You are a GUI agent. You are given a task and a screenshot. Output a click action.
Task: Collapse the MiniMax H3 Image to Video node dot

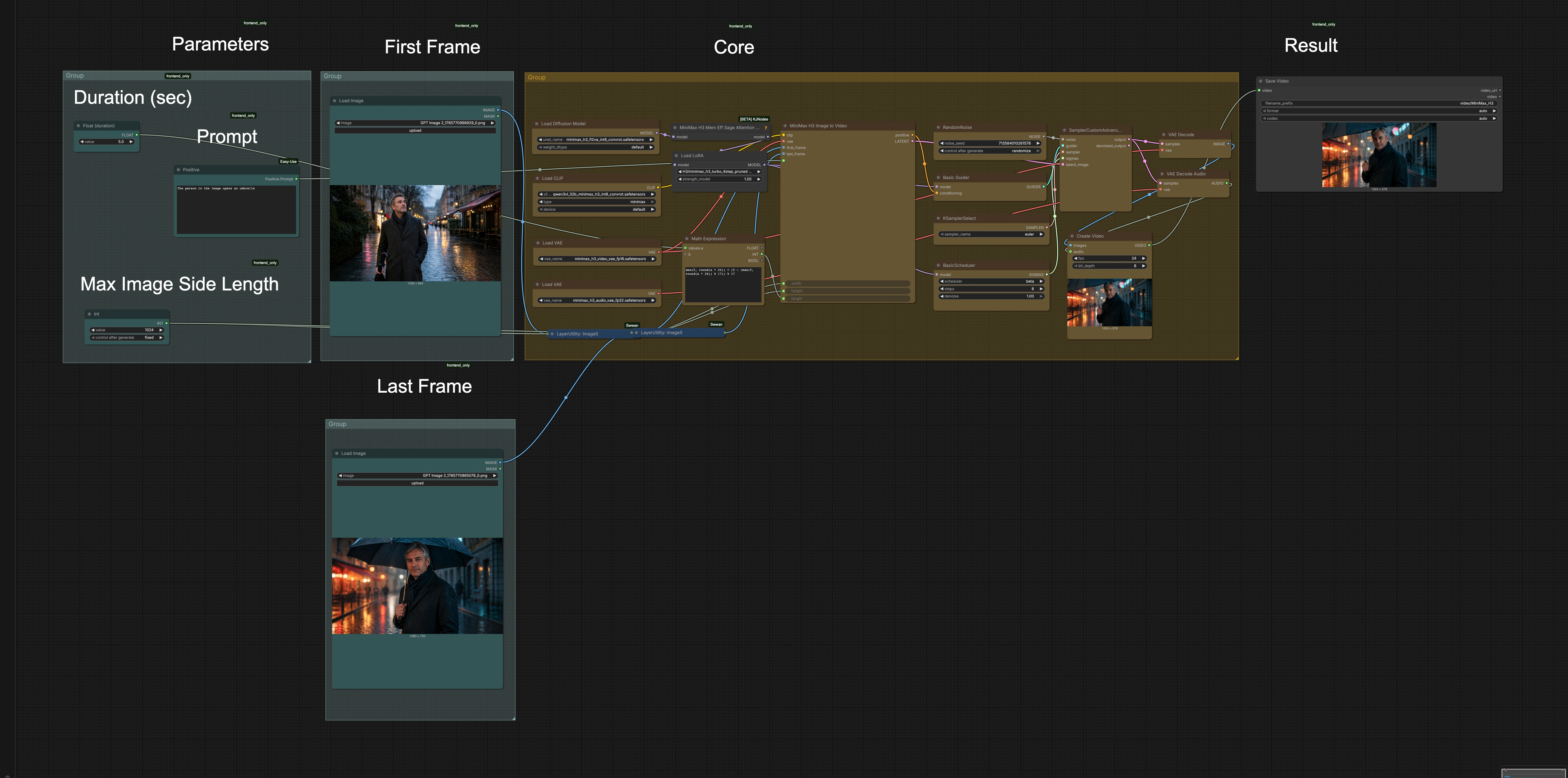click(785, 126)
